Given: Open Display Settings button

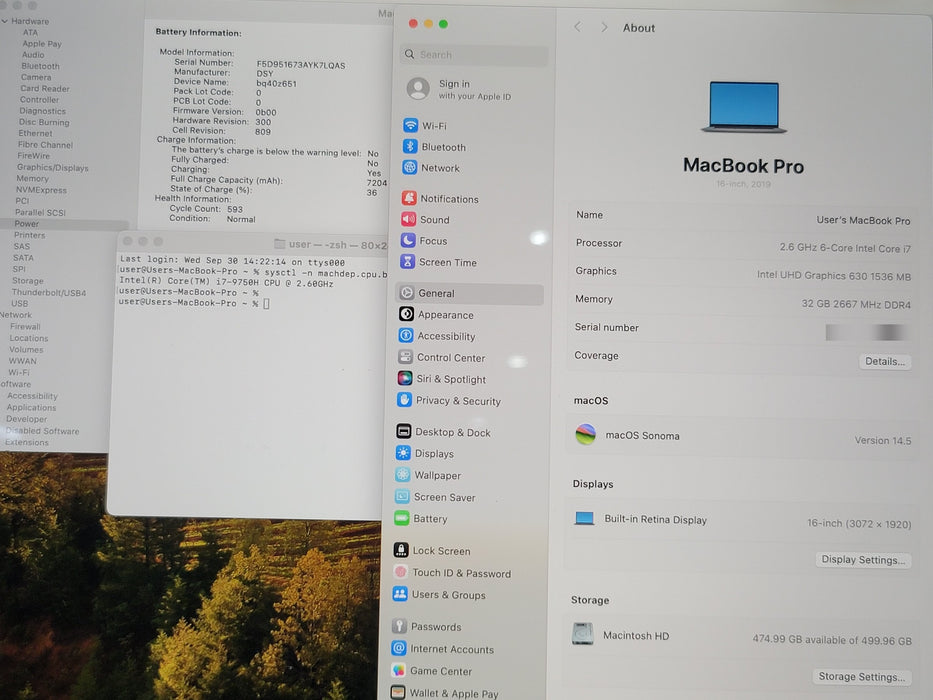Looking at the screenshot, I should click(x=863, y=560).
